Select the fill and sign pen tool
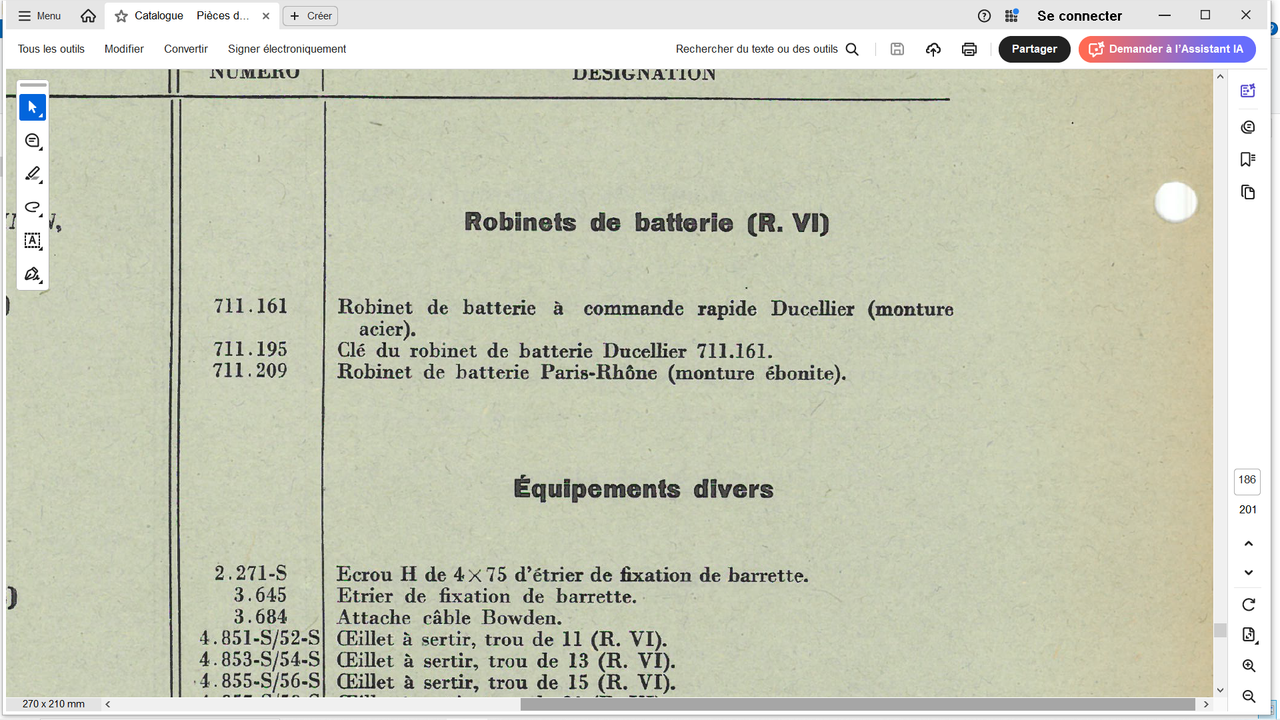Screen dimensions: 1280x720 point(33,274)
